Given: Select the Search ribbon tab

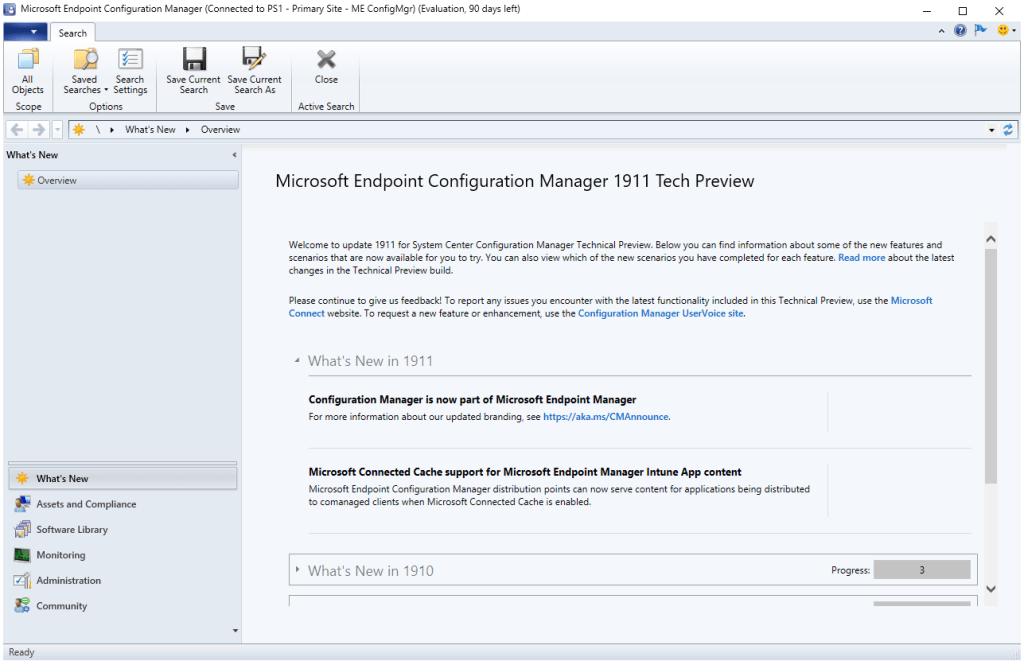Looking at the screenshot, I should pyautogui.click(x=73, y=33).
